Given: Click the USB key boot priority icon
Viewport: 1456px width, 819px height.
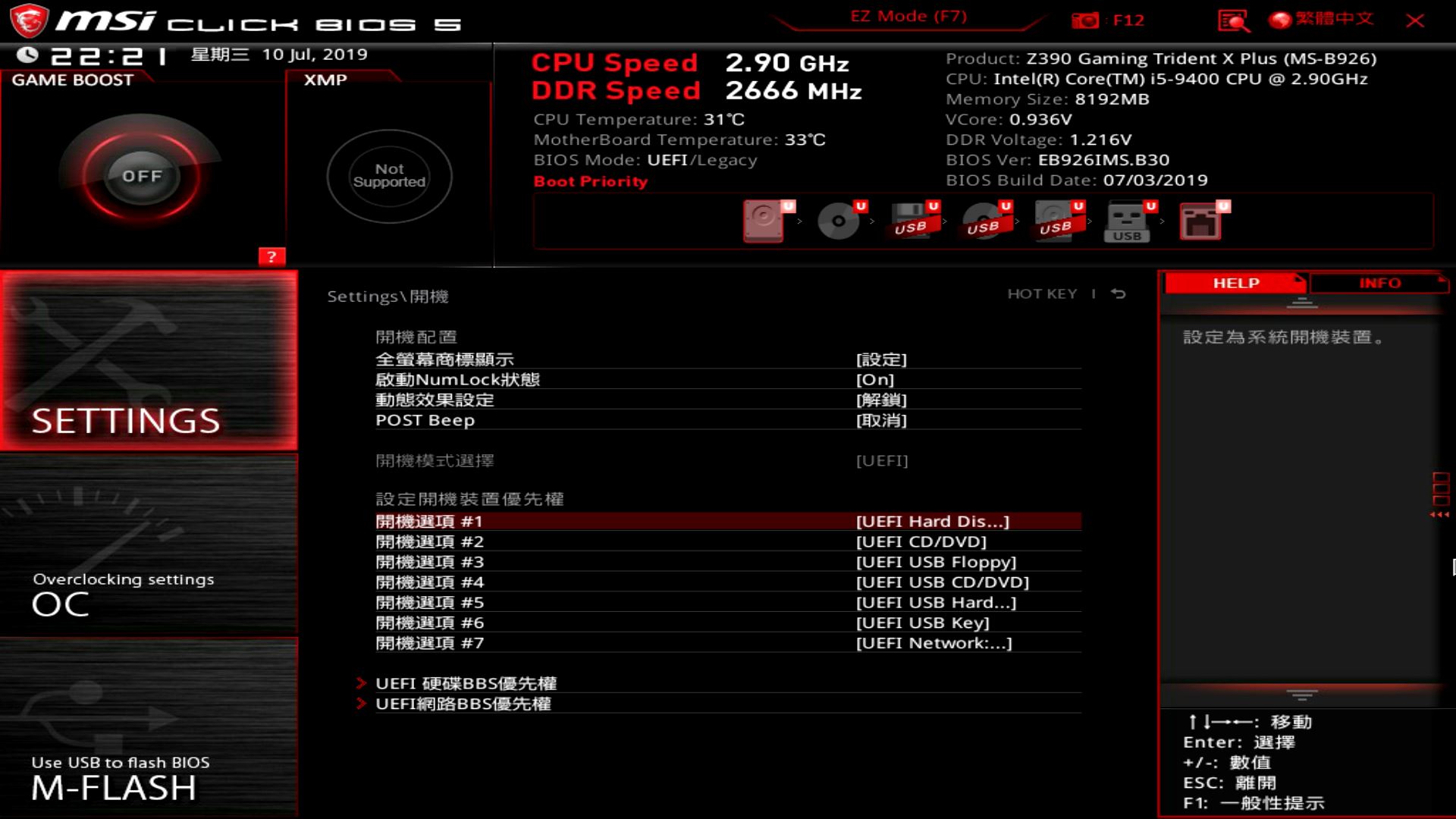Looking at the screenshot, I should tap(1127, 221).
